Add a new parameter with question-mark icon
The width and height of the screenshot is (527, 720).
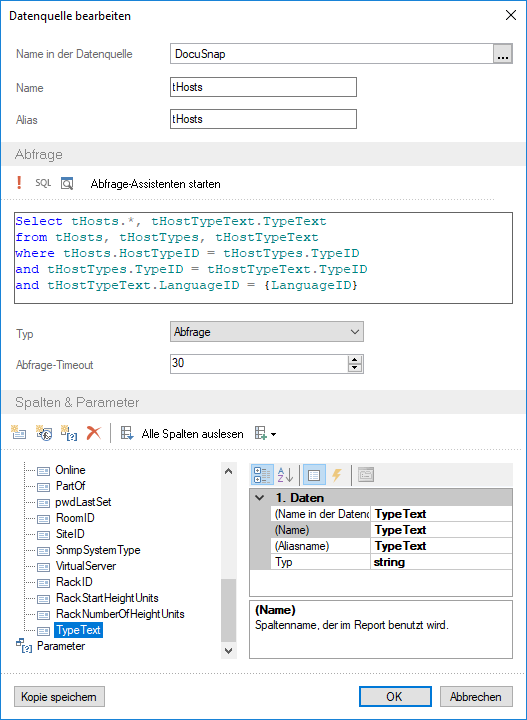pyautogui.click(x=69, y=433)
